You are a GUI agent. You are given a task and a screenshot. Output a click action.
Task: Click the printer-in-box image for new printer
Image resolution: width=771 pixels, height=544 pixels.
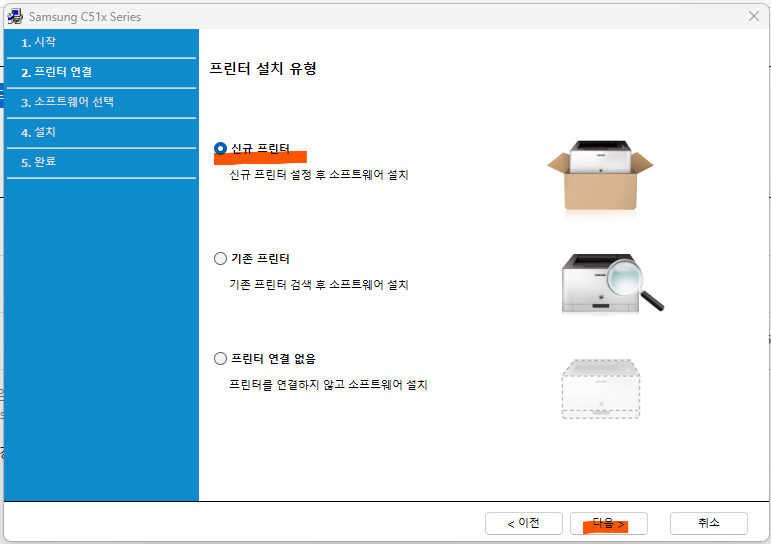[600, 176]
